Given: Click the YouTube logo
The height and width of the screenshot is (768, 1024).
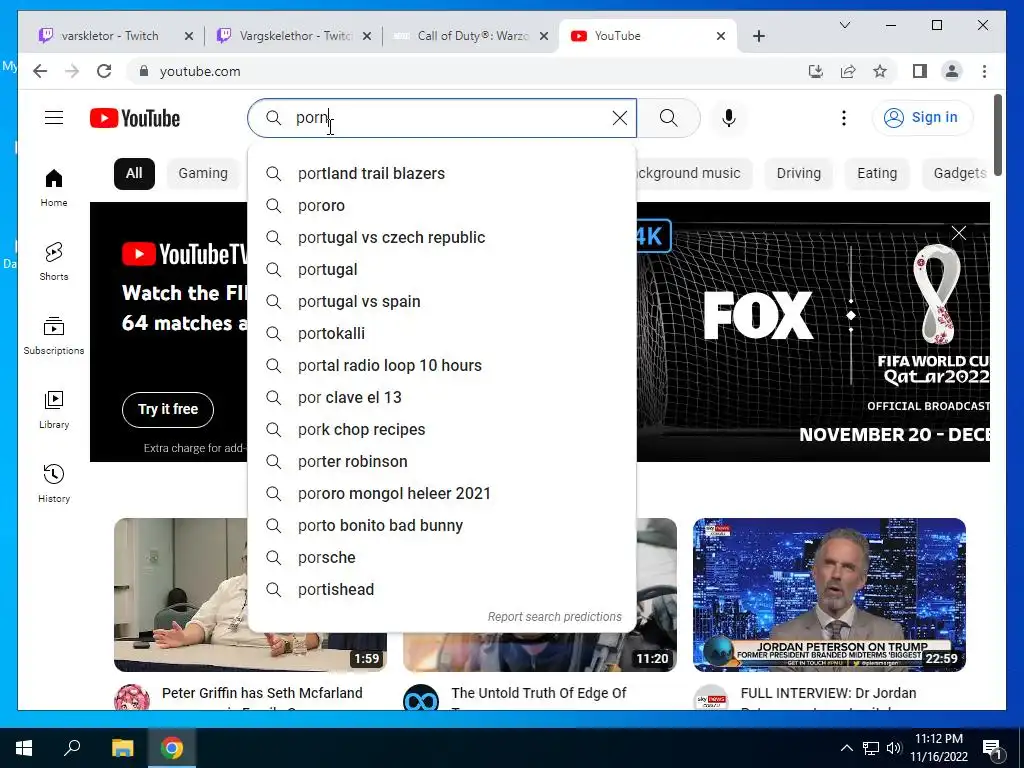Looking at the screenshot, I should click(135, 118).
